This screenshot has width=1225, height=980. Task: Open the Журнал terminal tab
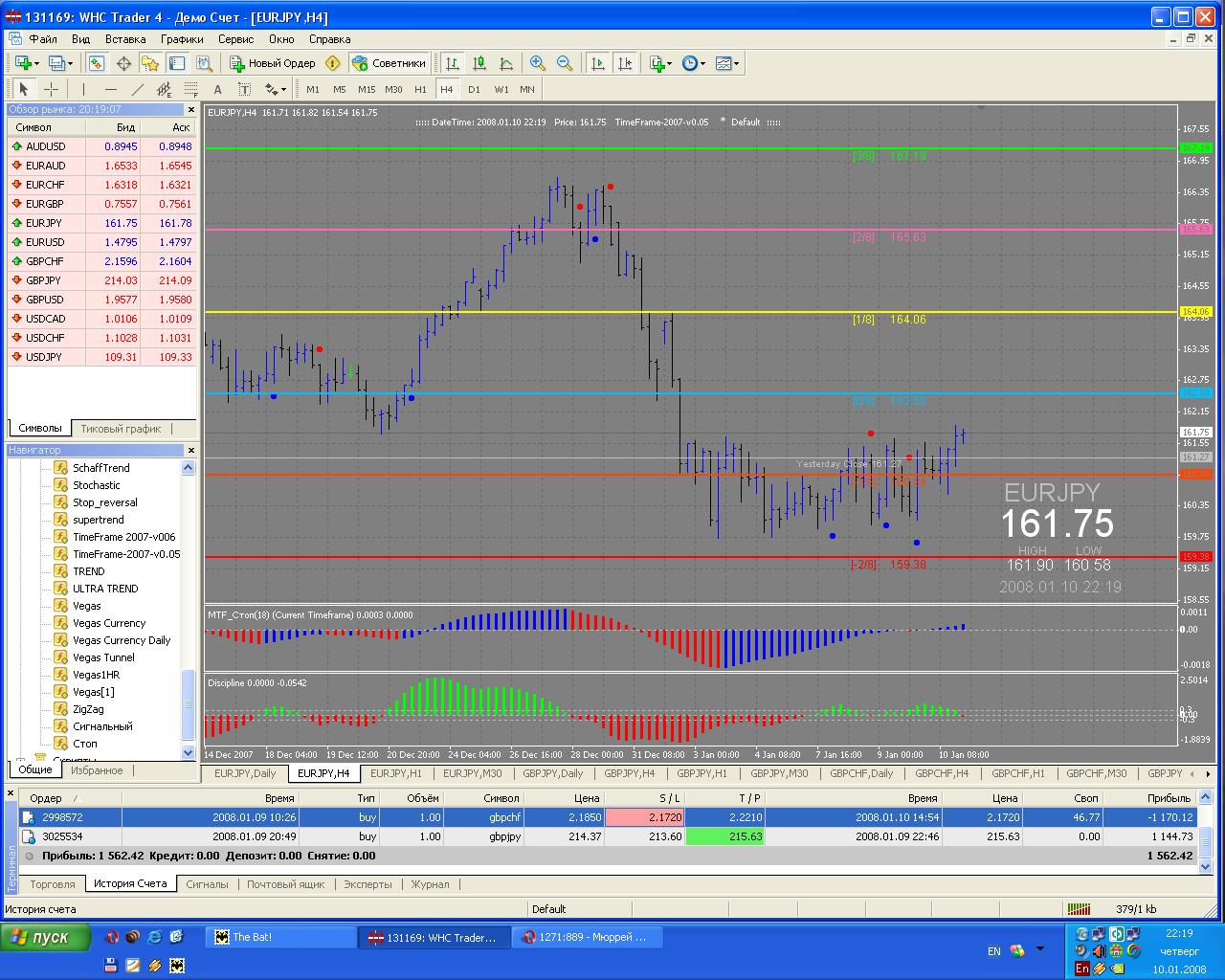coord(430,884)
